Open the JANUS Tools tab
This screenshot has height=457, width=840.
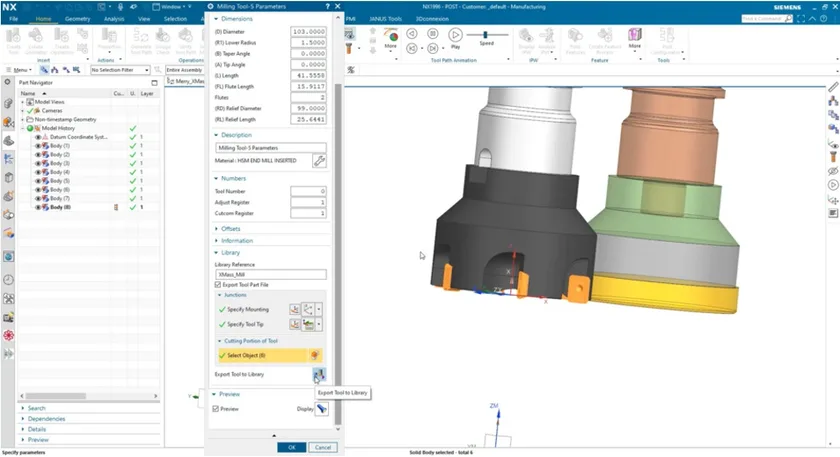pyautogui.click(x=385, y=19)
